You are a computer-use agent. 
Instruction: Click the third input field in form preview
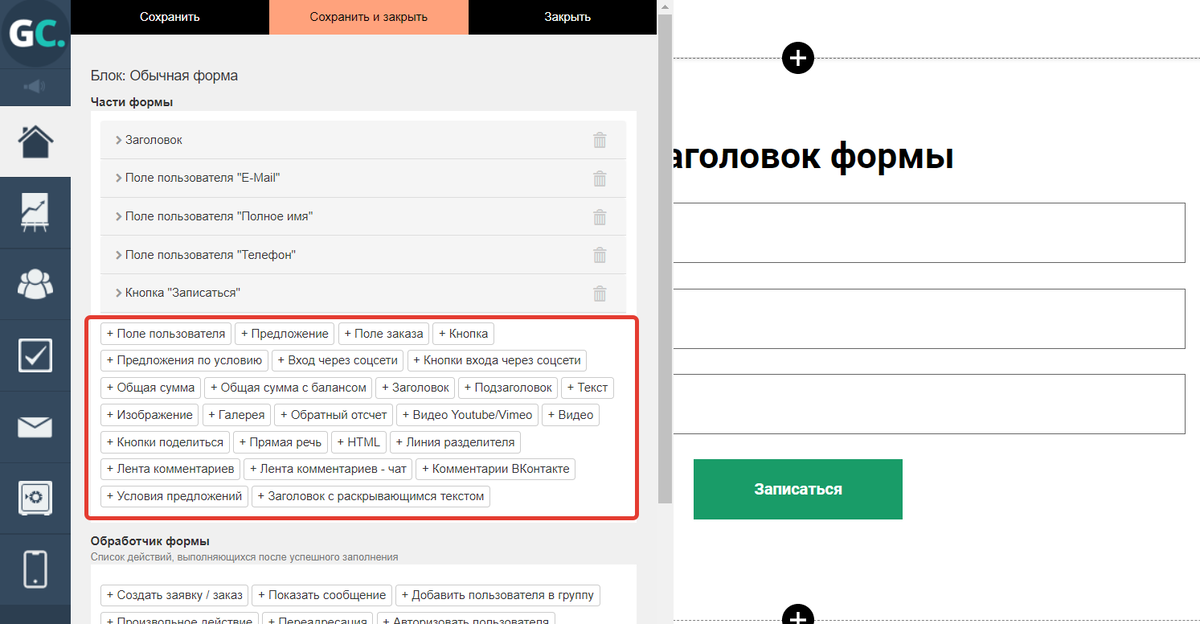(x=928, y=404)
